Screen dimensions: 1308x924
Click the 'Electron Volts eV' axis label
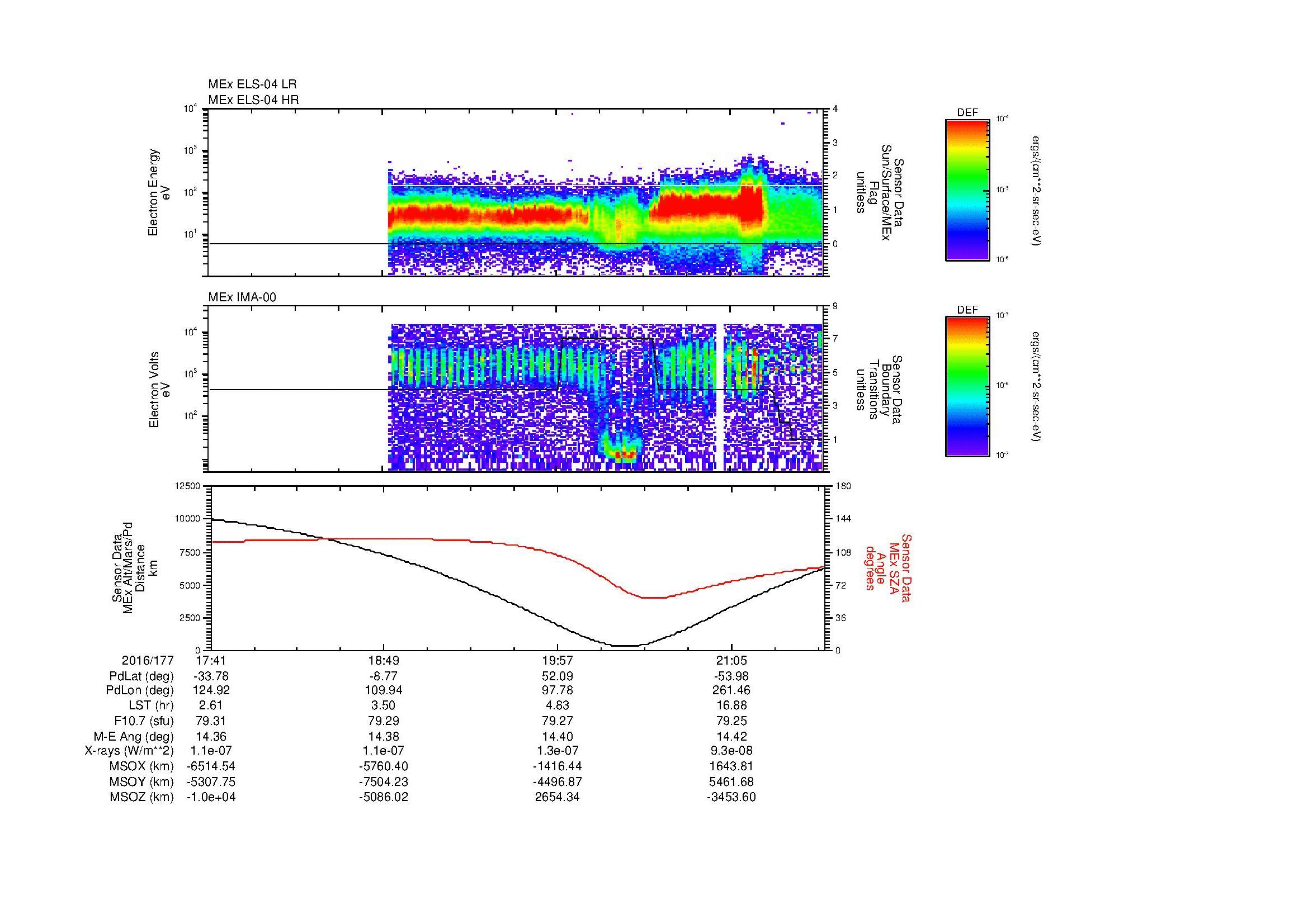tap(159, 390)
